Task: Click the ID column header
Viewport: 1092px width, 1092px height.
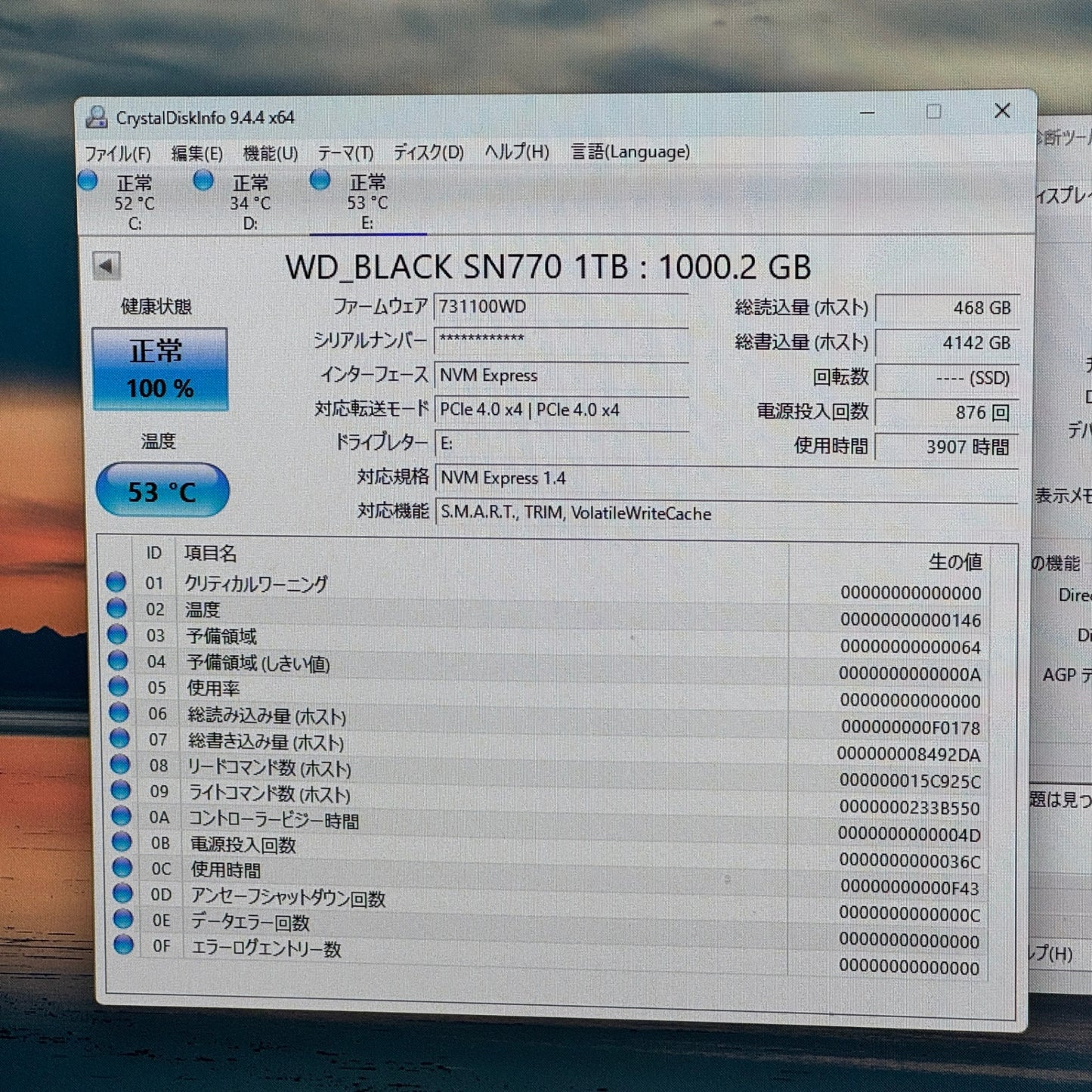Action: click(x=154, y=553)
